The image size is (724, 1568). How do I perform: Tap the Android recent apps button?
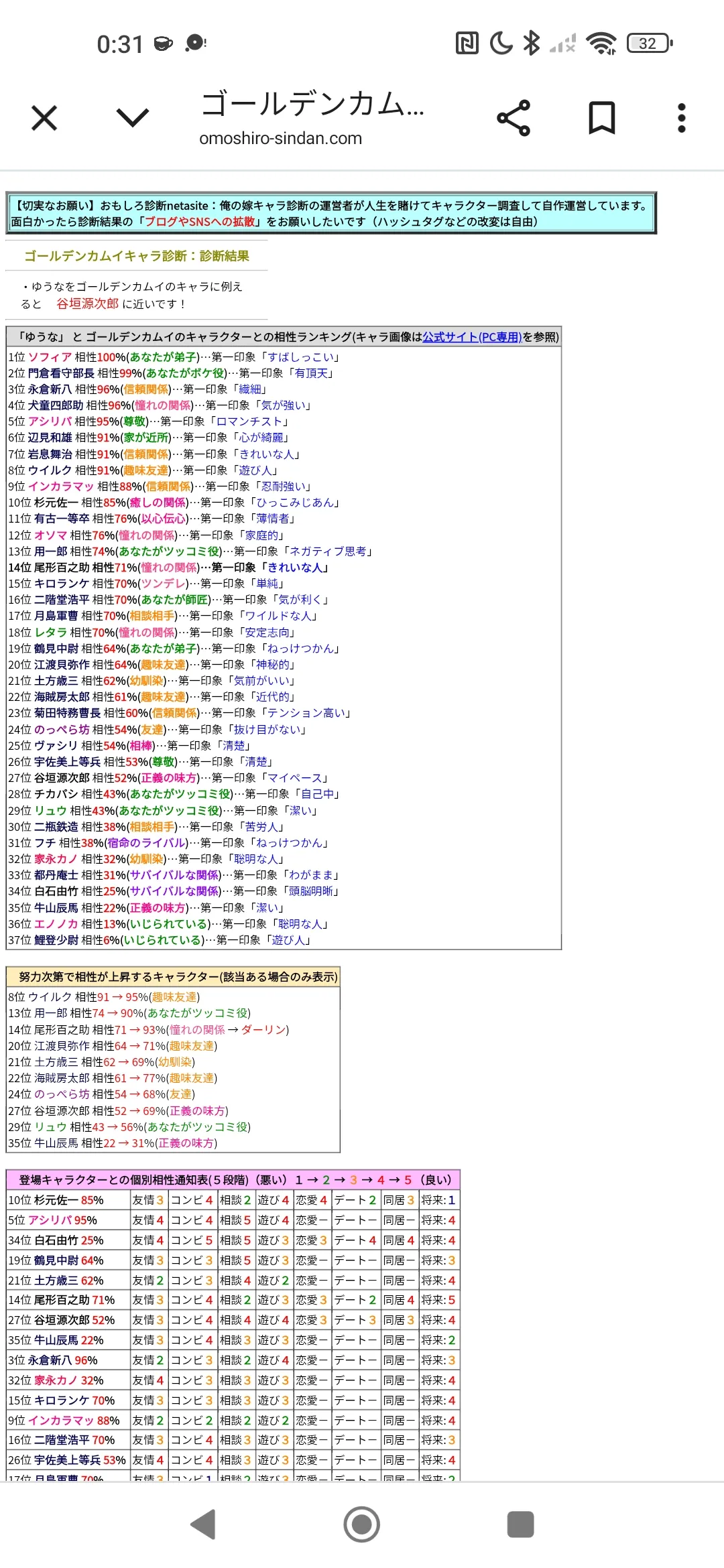click(520, 1524)
